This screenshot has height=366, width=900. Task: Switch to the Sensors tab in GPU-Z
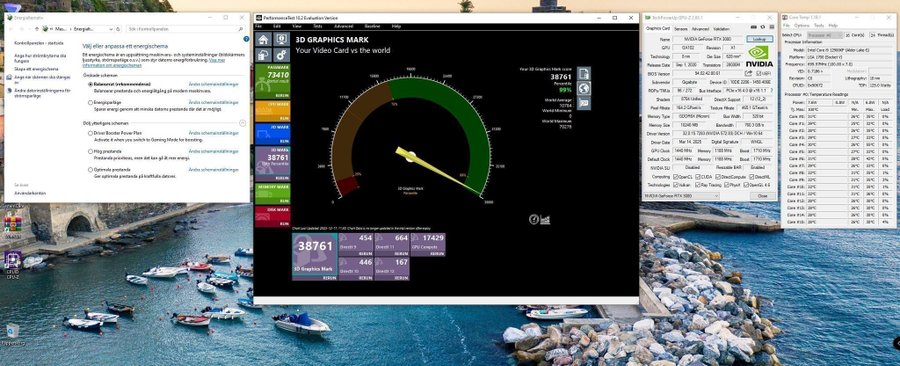click(x=681, y=28)
